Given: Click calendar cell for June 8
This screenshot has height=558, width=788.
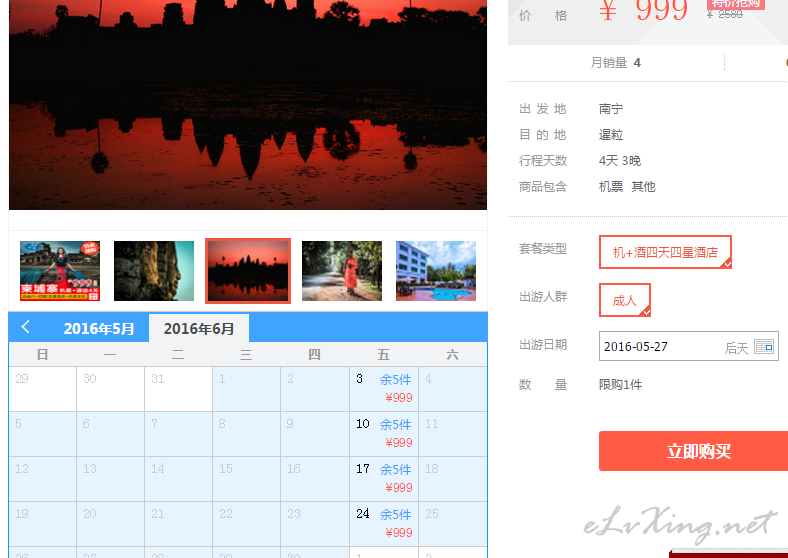Looking at the screenshot, I should (x=246, y=434).
